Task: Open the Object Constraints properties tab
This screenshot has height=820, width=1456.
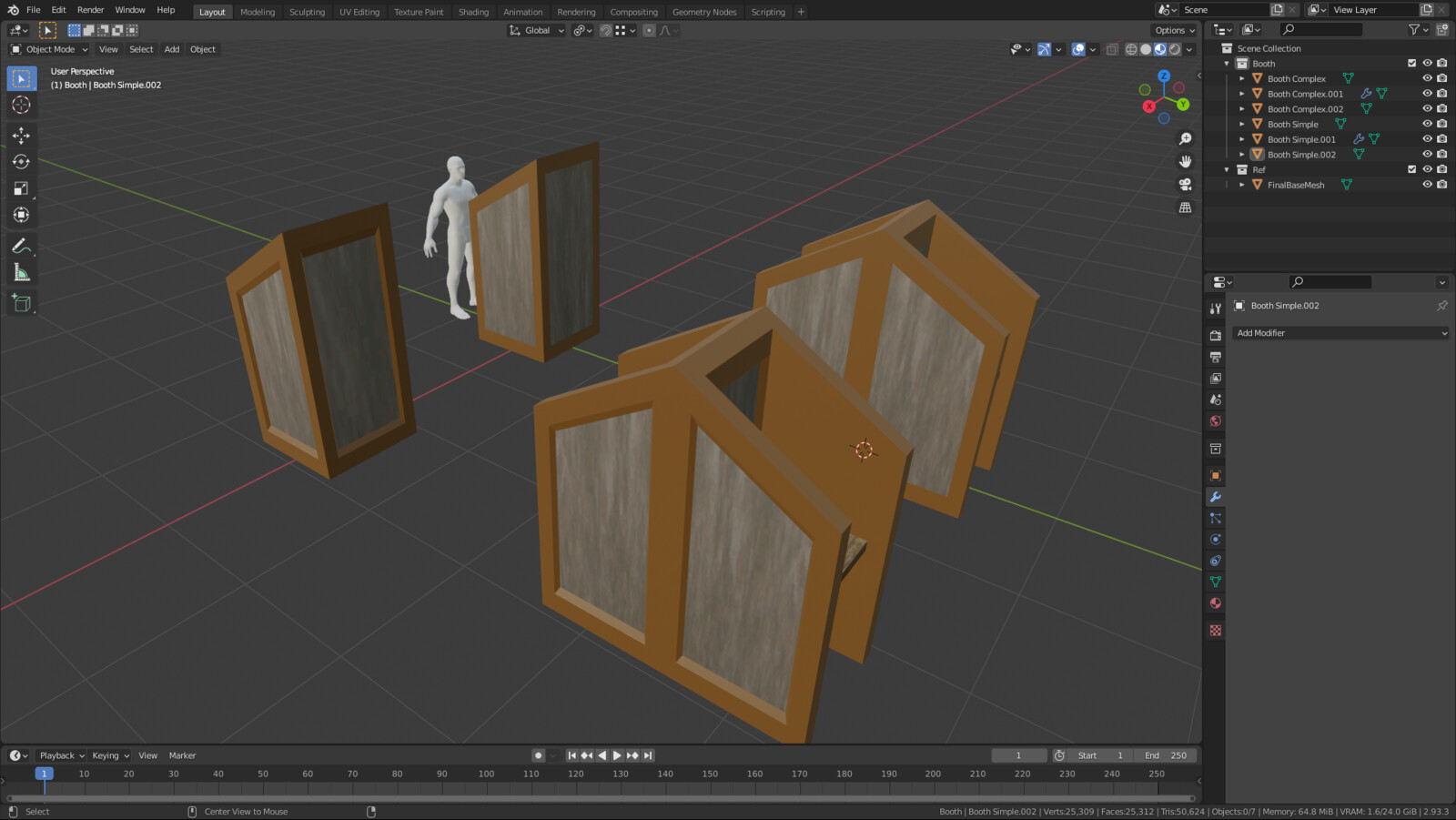Action: click(x=1216, y=561)
